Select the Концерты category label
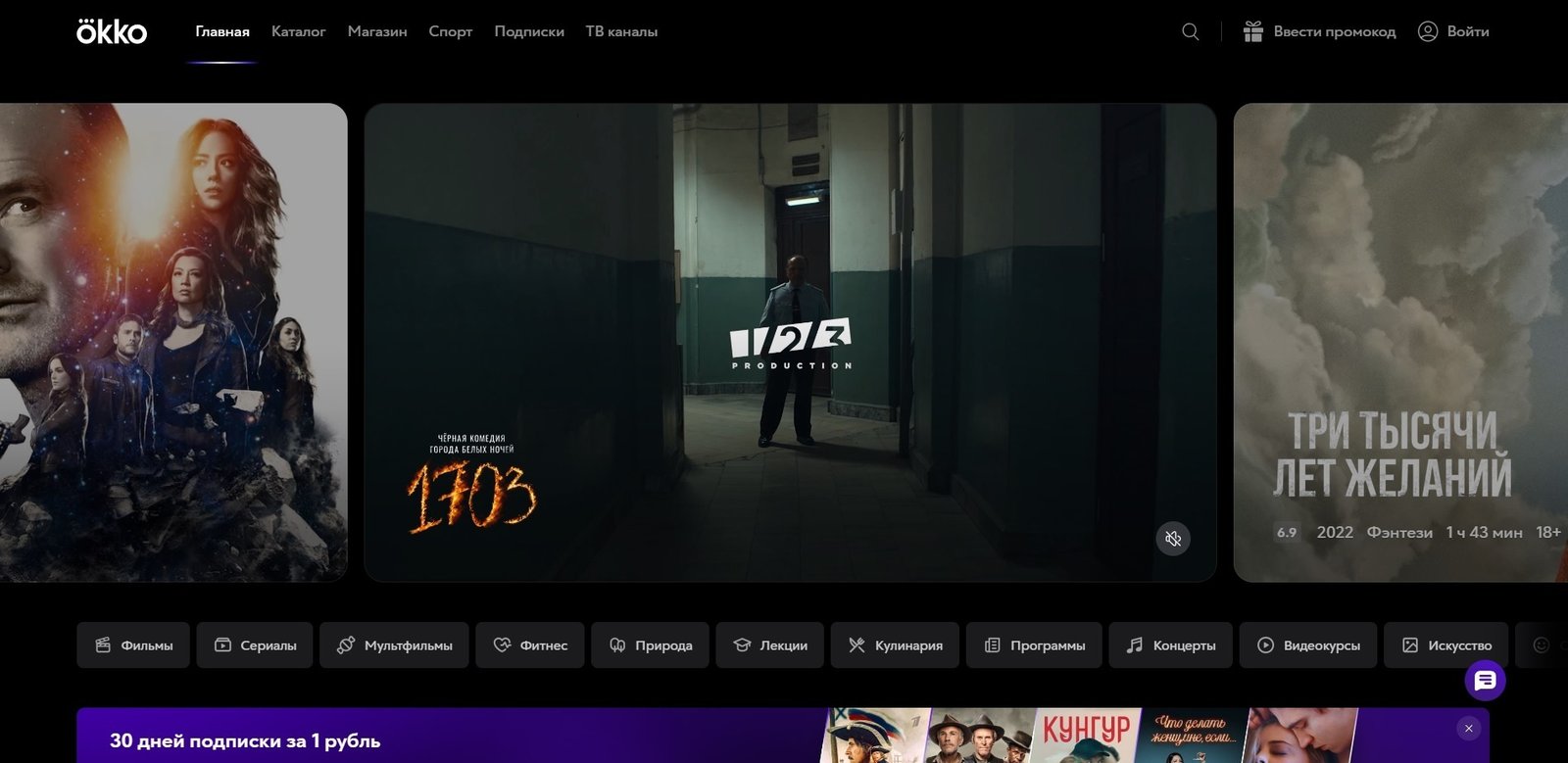1568x763 pixels. pyautogui.click(x=1184, y=645)
